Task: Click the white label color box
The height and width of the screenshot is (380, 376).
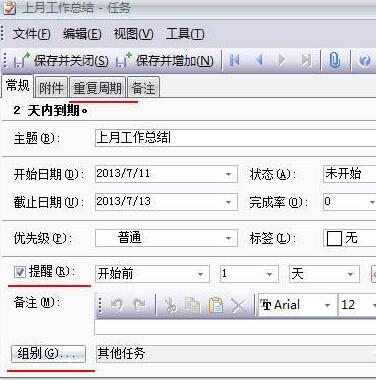Action: (334, 238)
